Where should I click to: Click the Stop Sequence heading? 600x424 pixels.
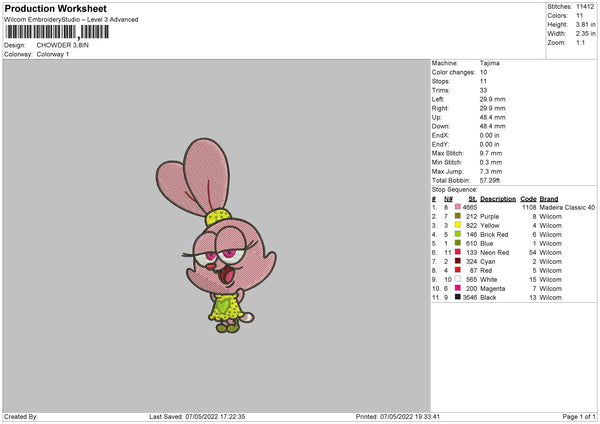pyautogui.click(x=455, y=189)
